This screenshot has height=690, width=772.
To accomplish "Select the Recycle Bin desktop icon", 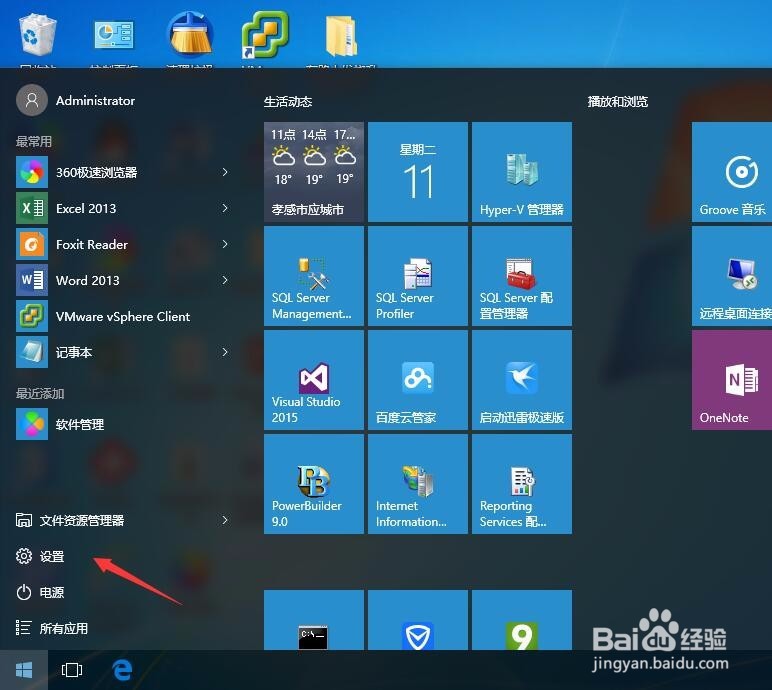I will point(38,39).
